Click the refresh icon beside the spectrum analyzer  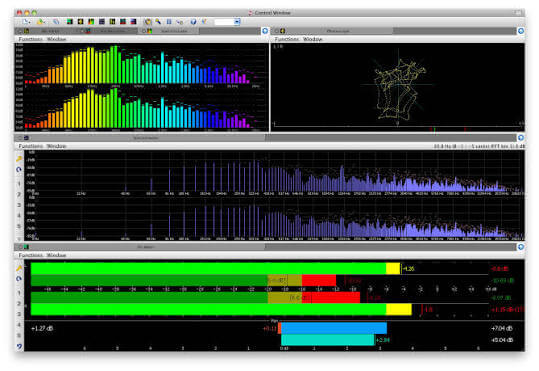click(19, 170)
